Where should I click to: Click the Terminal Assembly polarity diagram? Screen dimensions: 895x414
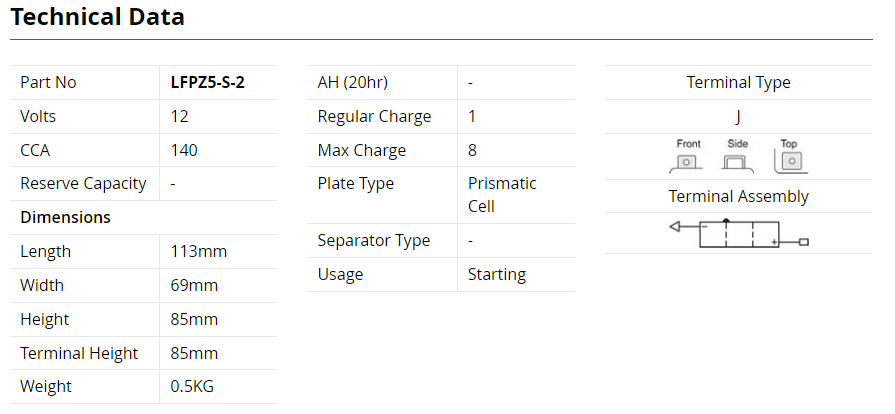pyautogui.click(x=738, y=235)
